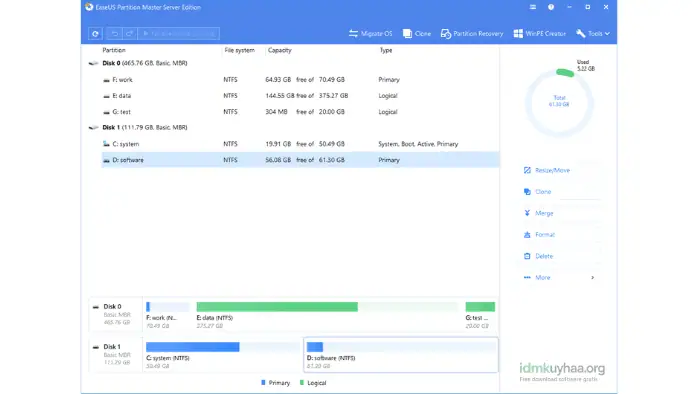Select the G: test partition row

click(x=300, y=112)
